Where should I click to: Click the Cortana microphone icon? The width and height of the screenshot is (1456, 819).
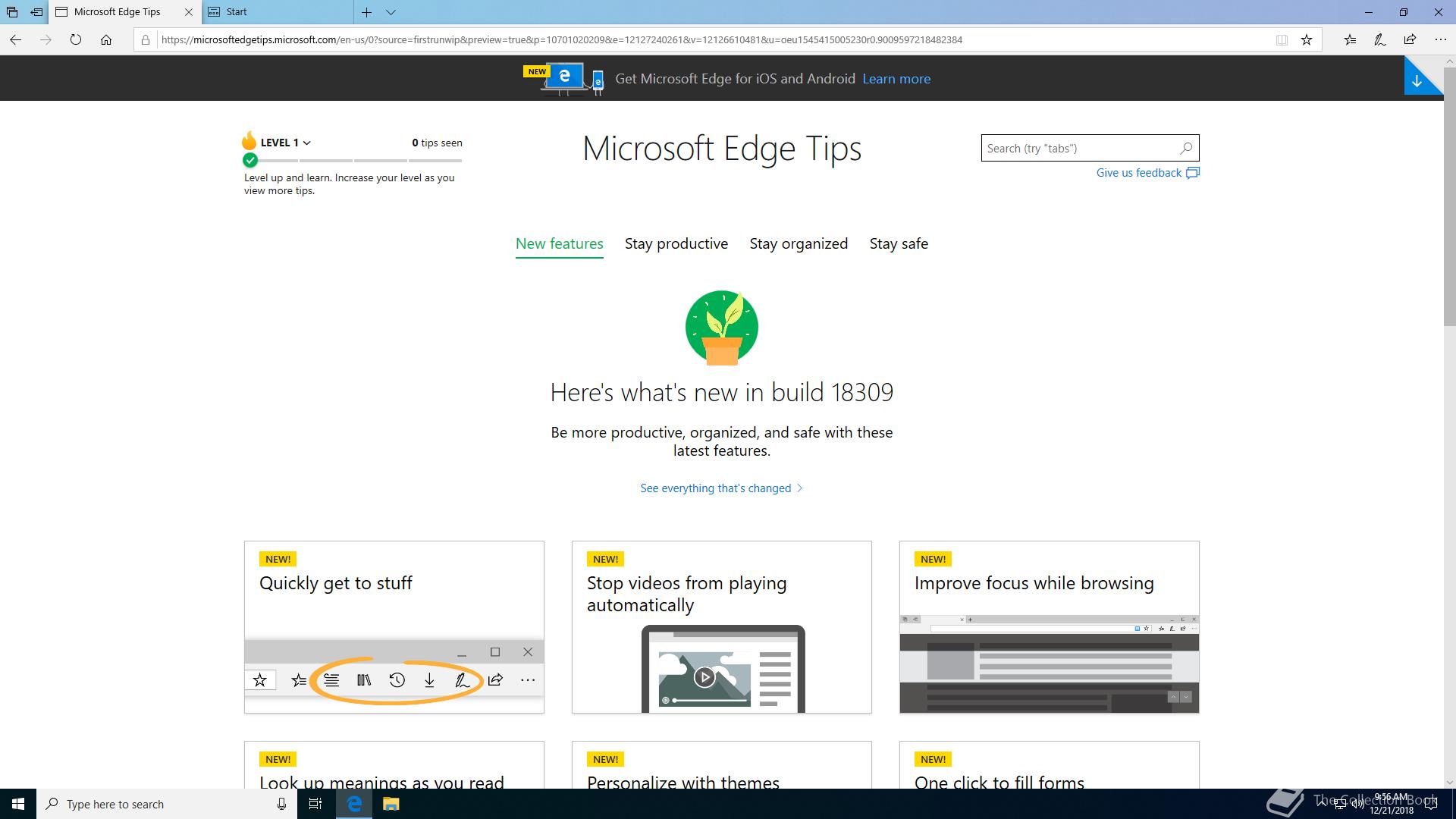pos(281,804)
